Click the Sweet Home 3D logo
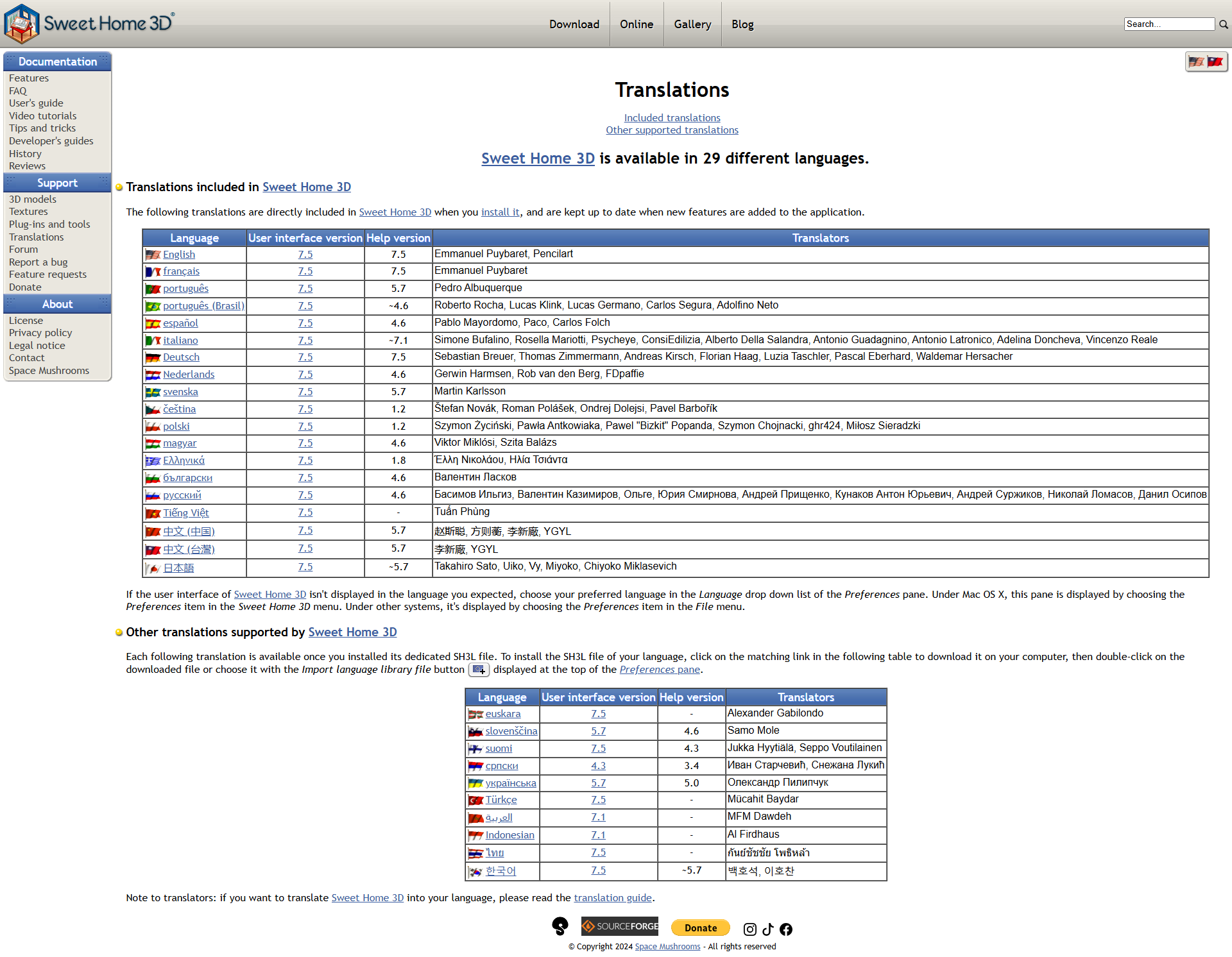The width and height of the screenshot is (1232, 957). pos(90,24)
